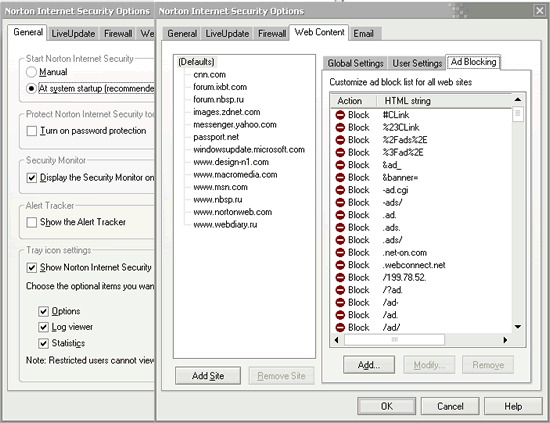
Task: Click block icon beside #CLink entry
Action: tap(340, 115)
